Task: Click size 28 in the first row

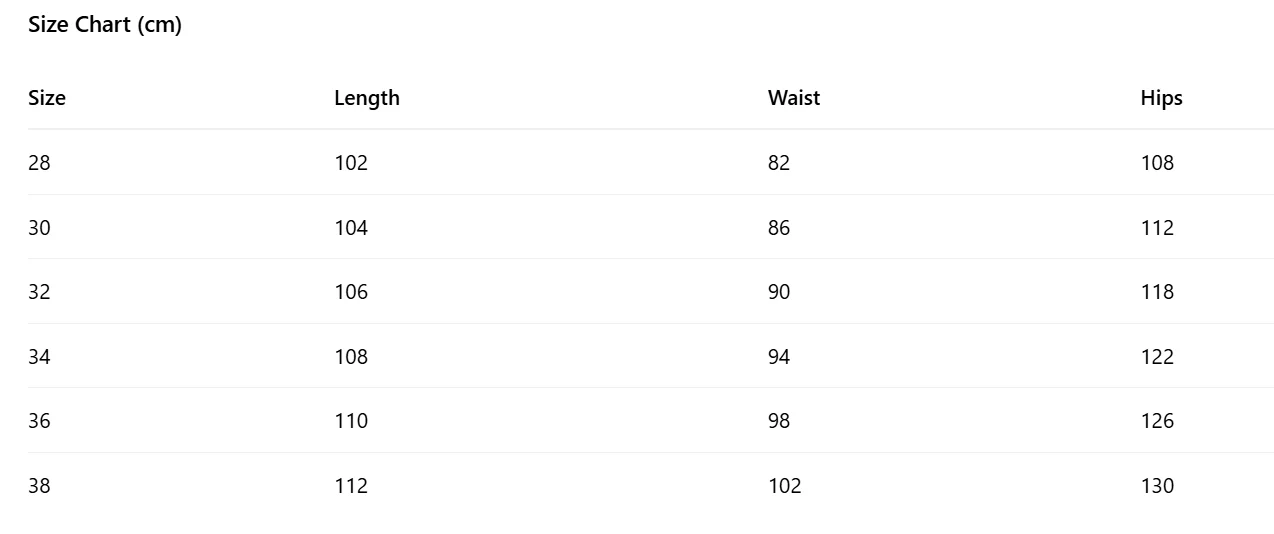Action: pyautogui.click(x=39, y=163)
